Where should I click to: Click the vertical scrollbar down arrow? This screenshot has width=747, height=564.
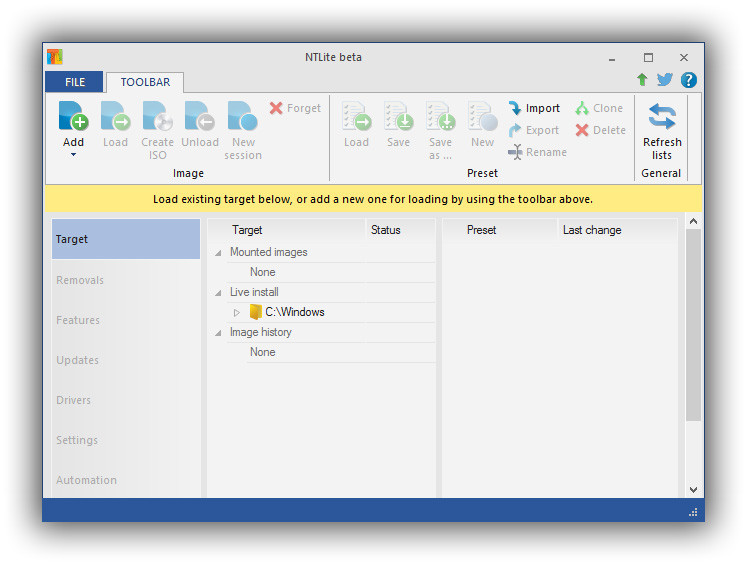tap(693, 490)
